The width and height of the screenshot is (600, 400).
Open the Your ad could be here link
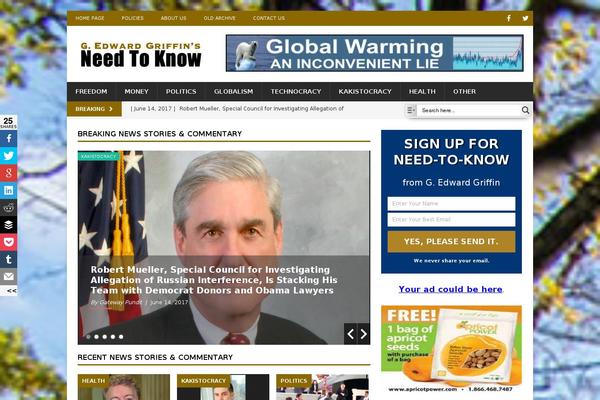450,289
